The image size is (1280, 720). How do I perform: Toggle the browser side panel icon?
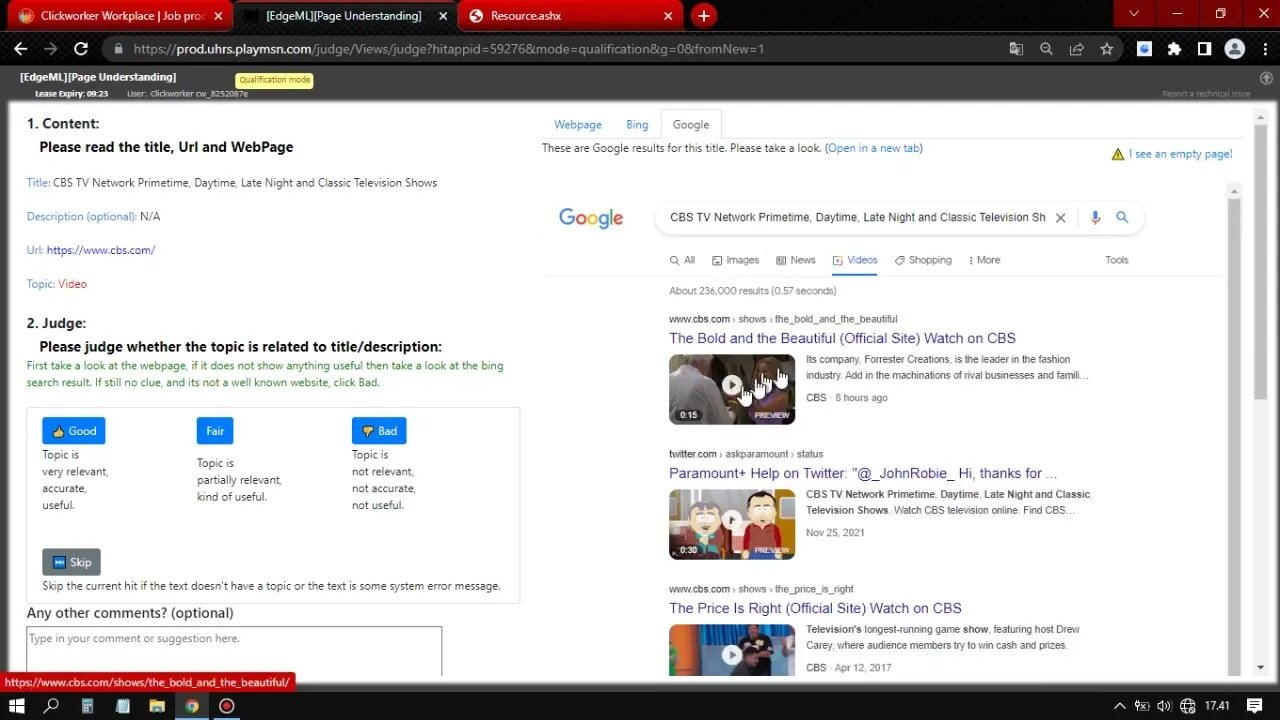[1204, 48]
